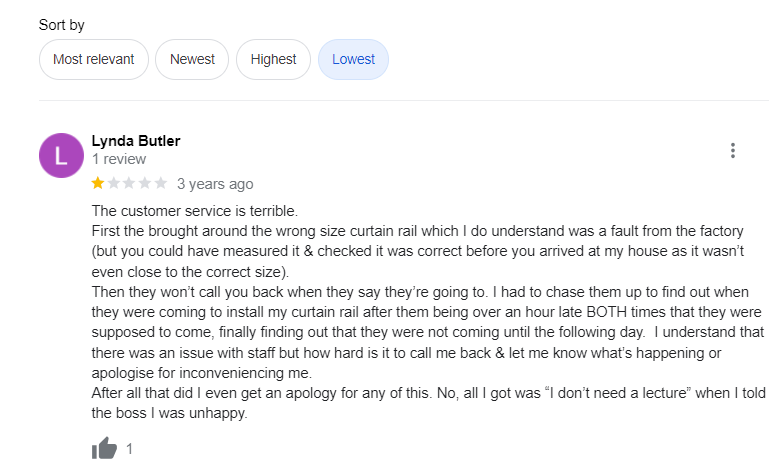Click the one-star rating on review
Screen dimensions: 782x469
point(129,183)
